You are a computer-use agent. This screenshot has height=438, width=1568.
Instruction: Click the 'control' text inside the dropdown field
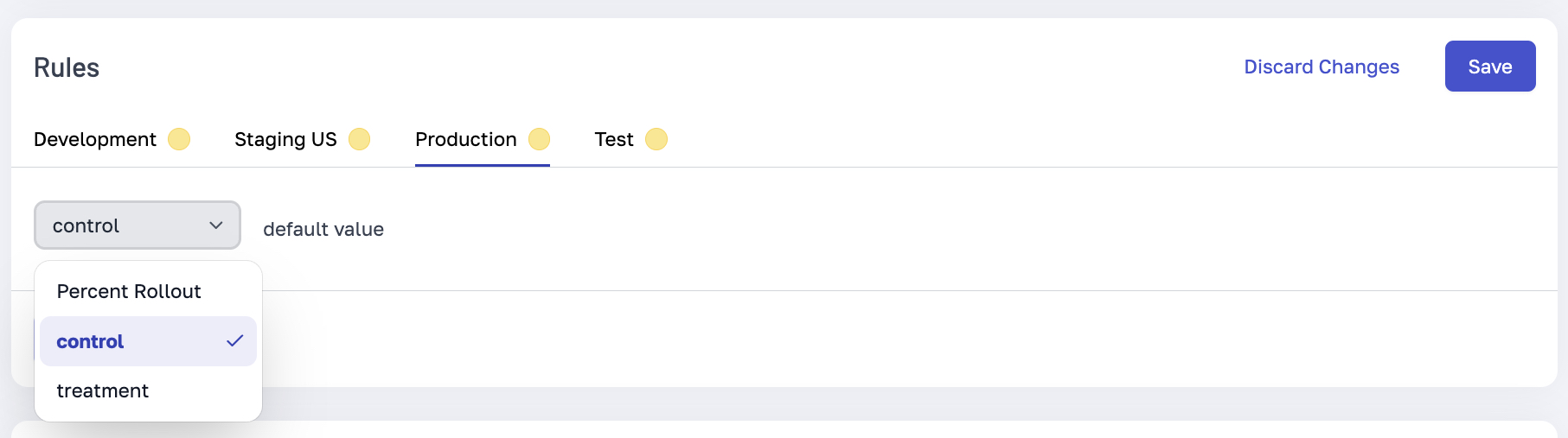coord(86,226)
